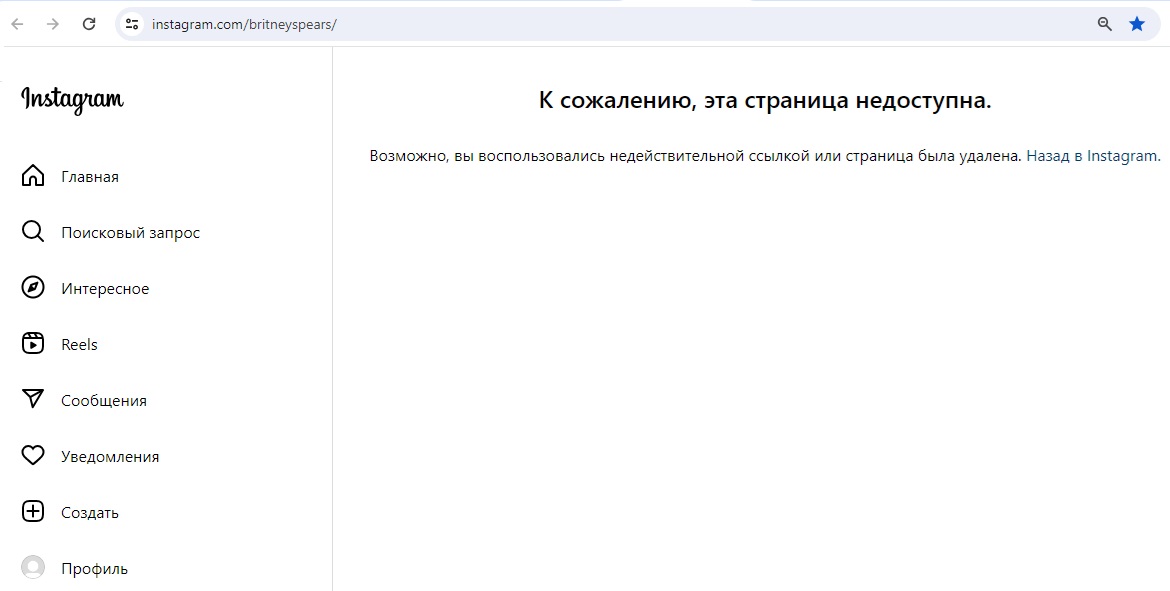Click the text Возможно, вы воспользовались недействительной ссылкой
Image resolution: width=1170 pixels, height=591 pixels.
[589, 156]
